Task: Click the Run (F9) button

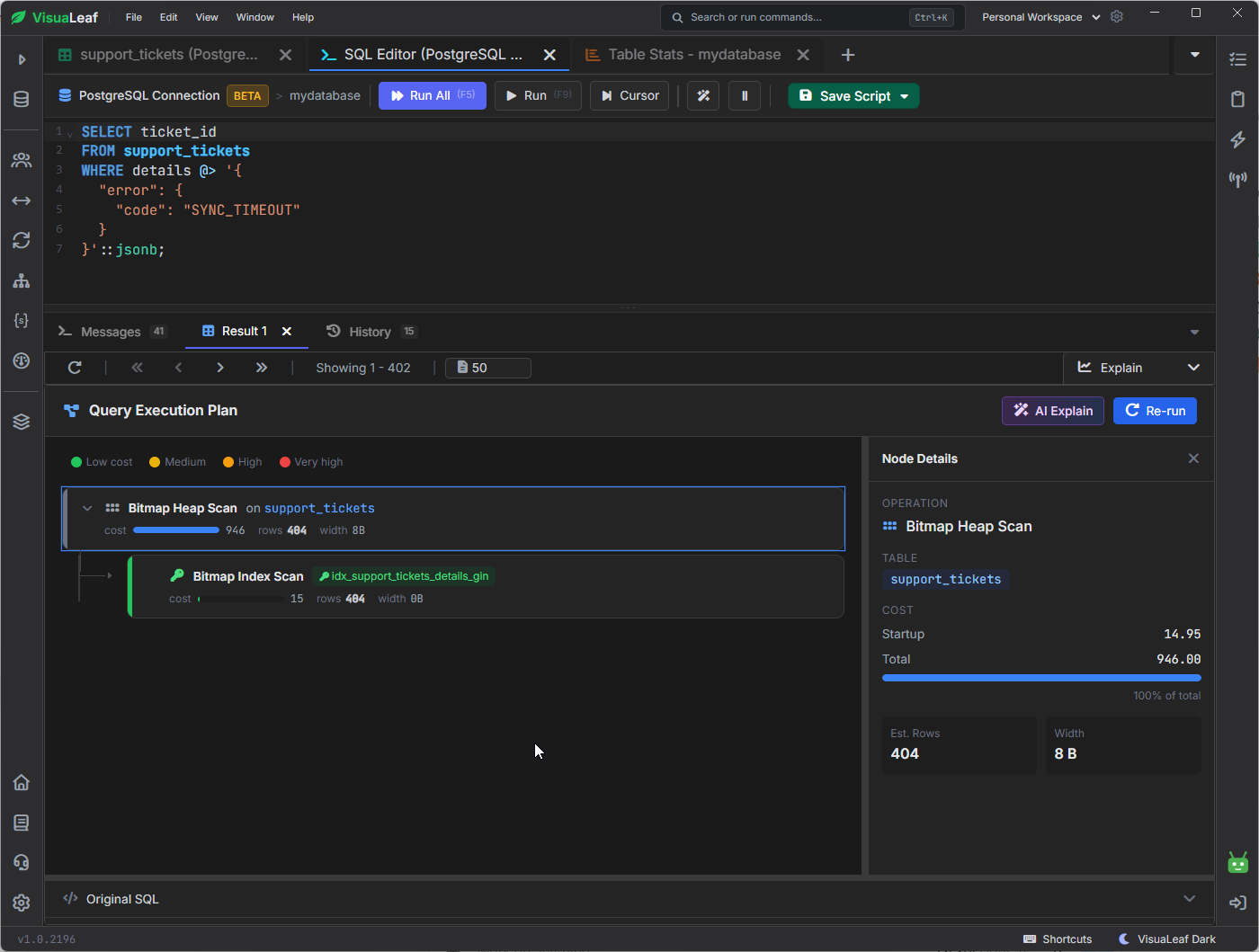Action: pyautogui.click(x=538, y=95)
